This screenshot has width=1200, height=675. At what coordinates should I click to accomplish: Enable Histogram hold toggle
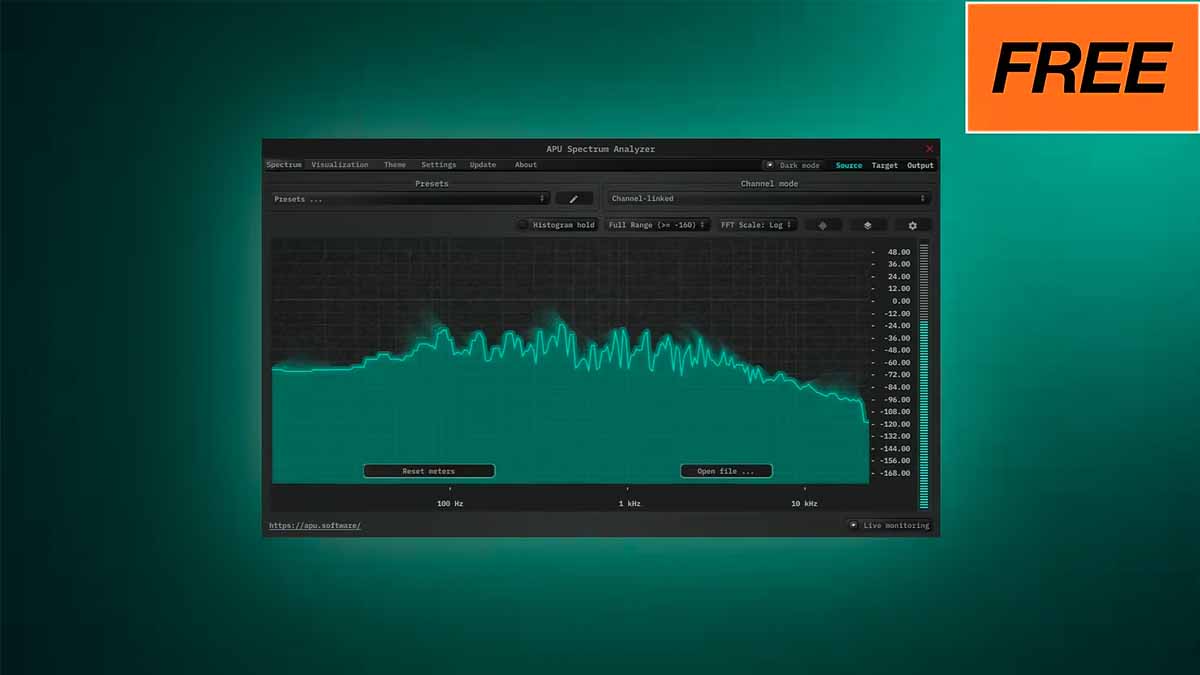pos(523,225)
